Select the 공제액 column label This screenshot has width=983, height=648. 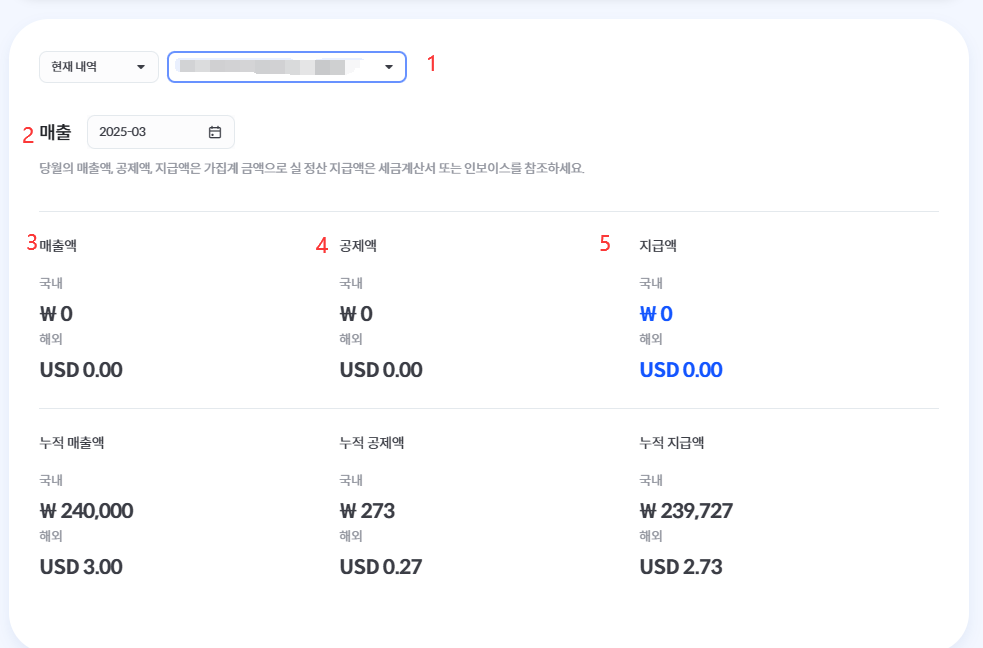point(358,246)
